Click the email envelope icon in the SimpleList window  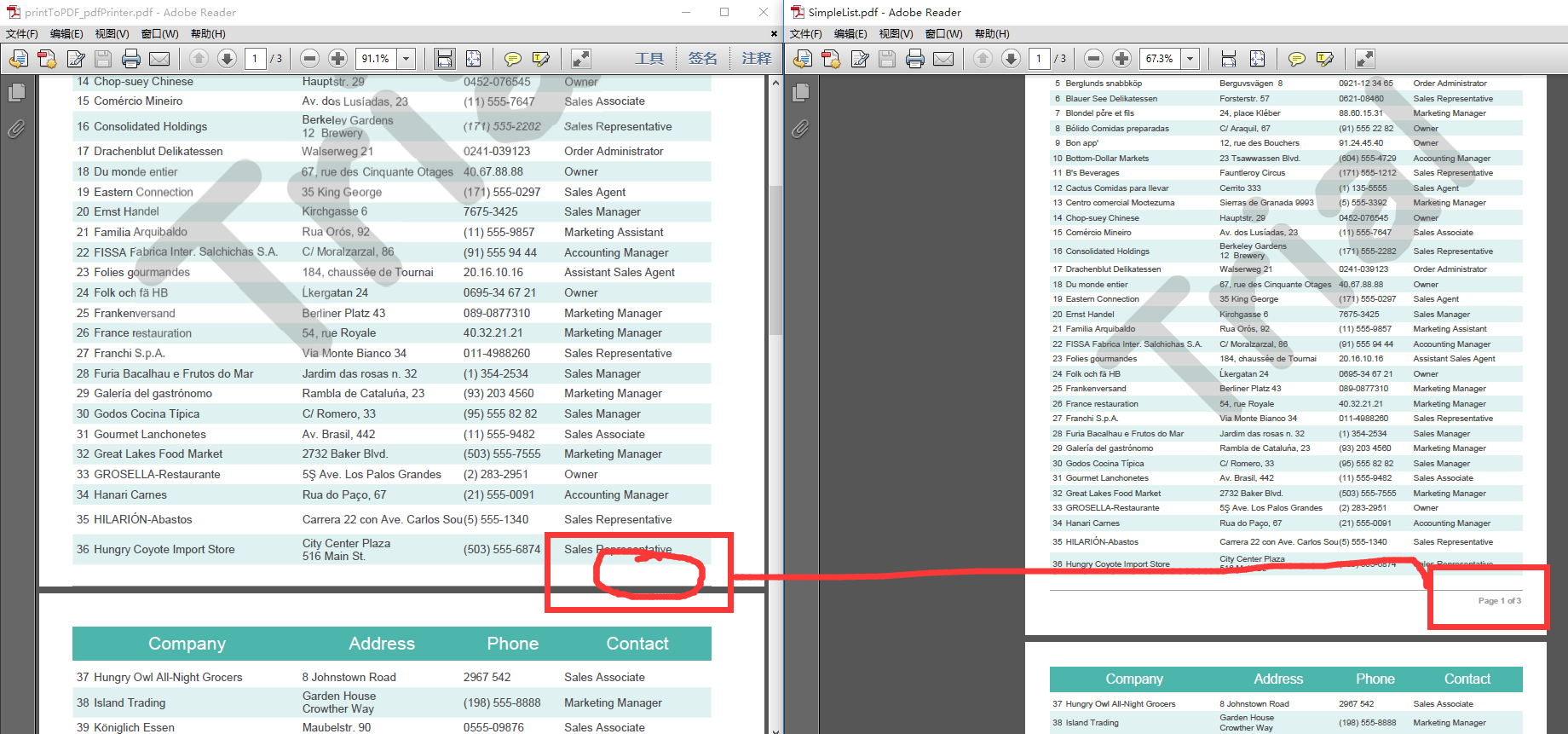click(943, 59)
